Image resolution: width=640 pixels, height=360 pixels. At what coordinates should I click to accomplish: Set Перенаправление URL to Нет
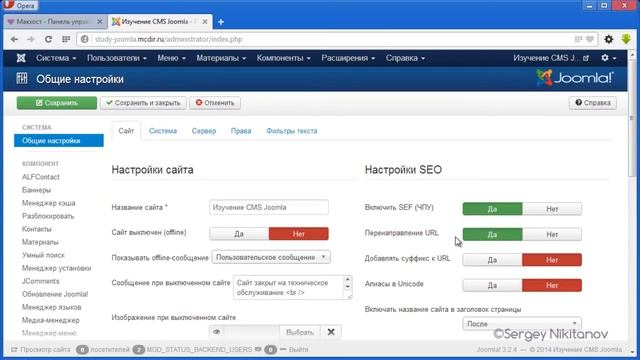552,235
